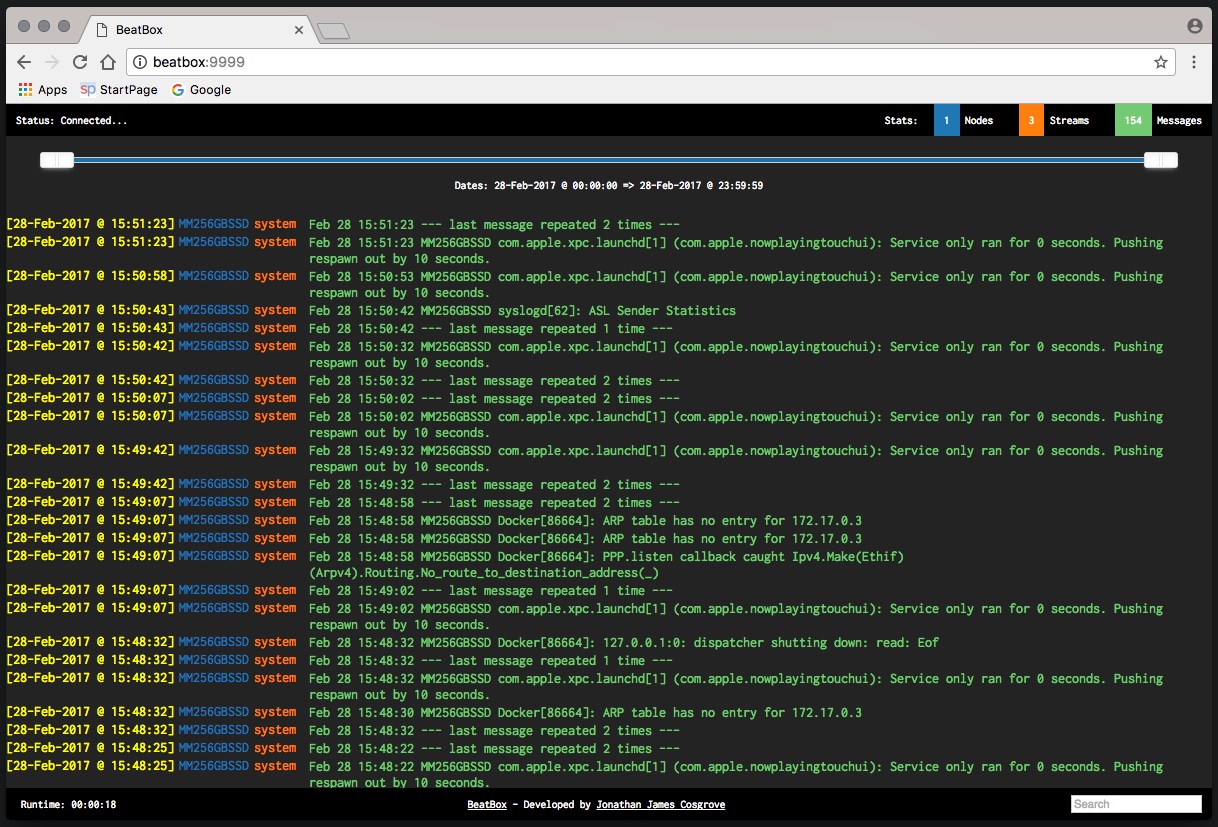This screenshot has width=1218, height=827.
Task: Click the Runtime: 00:00:18 text
Action: coord(68,804)
